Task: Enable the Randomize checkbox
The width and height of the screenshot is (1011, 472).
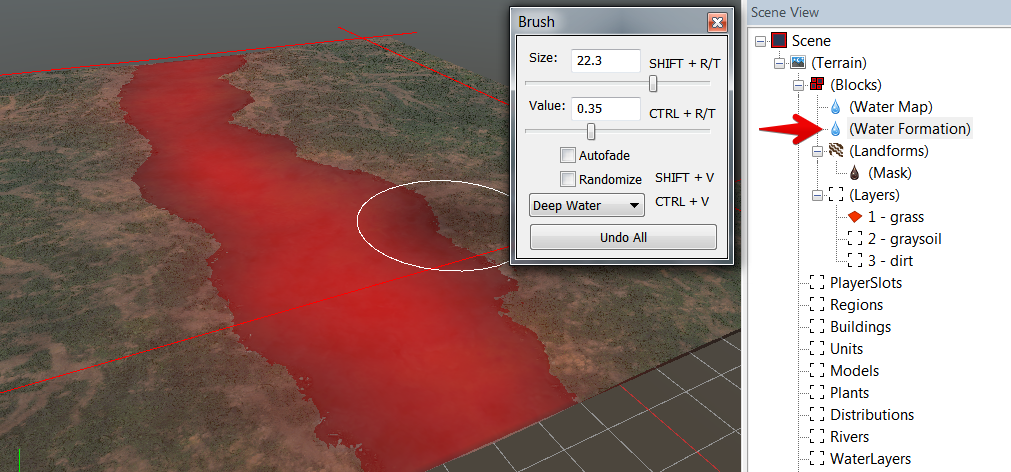Action: point(568,179)
